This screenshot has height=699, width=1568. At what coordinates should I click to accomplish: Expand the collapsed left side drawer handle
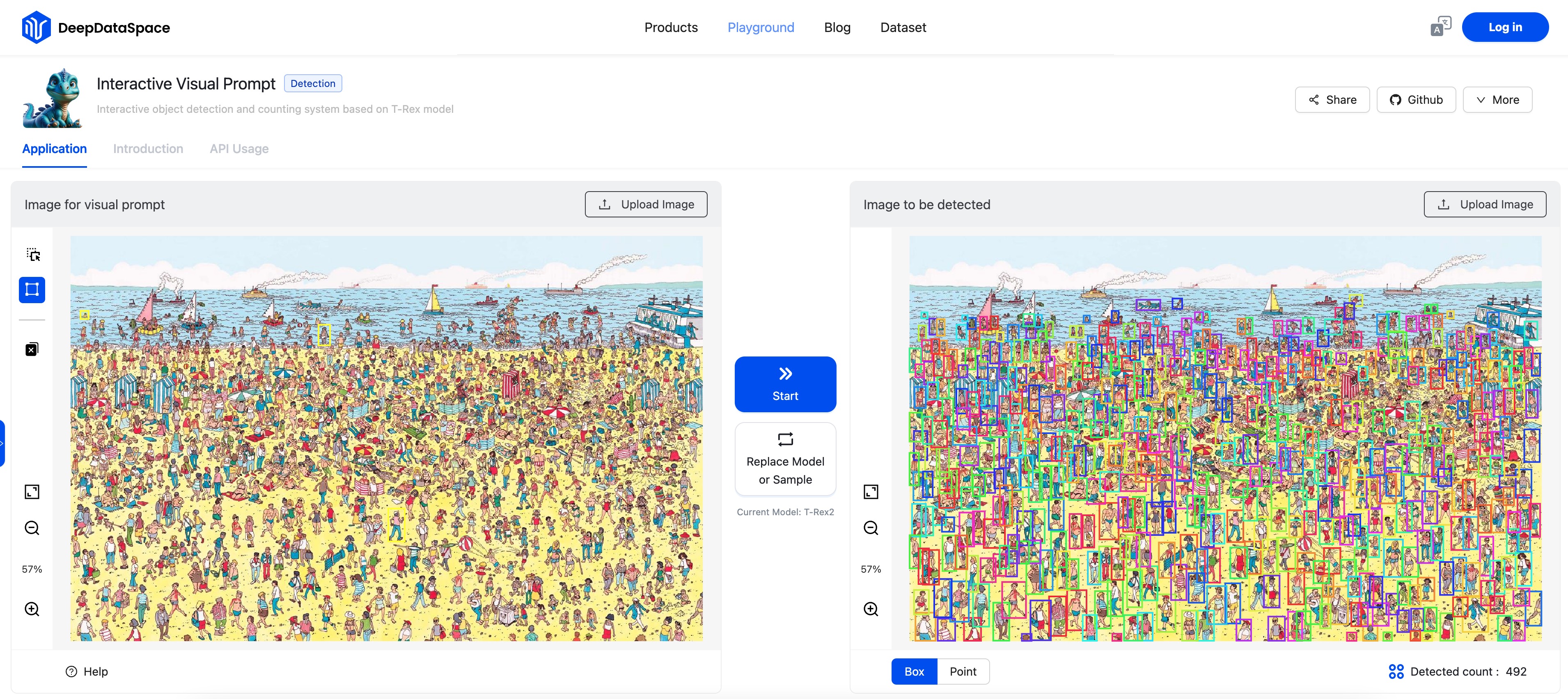(x=2, y=443)
